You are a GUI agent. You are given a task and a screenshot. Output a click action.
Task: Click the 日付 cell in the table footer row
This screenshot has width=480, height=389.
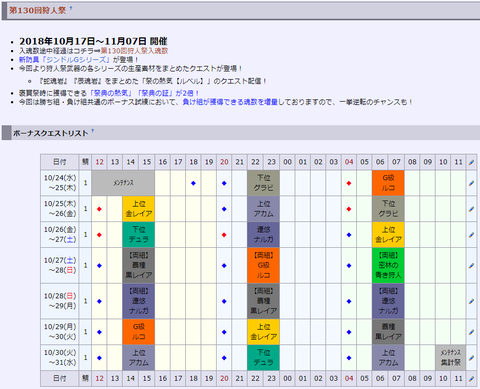coord(60,379)
